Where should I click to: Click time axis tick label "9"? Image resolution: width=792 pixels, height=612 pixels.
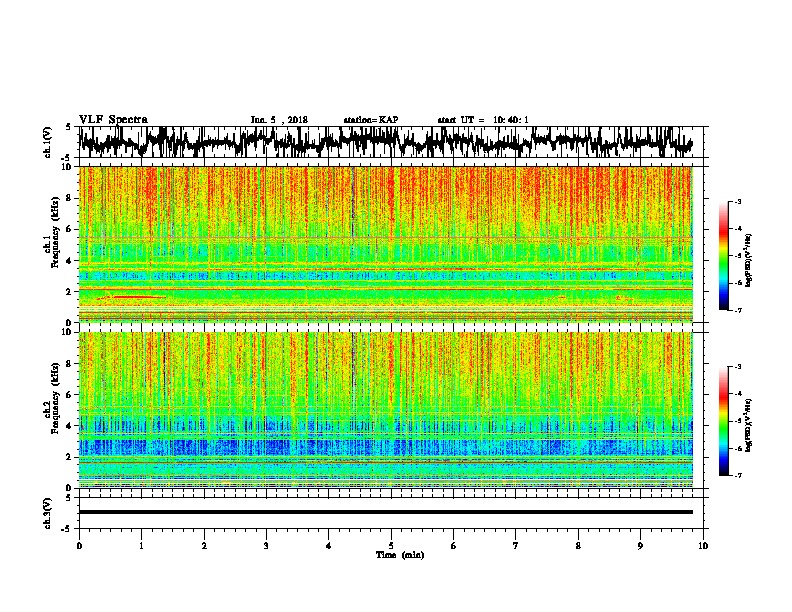tap(640, 546)
